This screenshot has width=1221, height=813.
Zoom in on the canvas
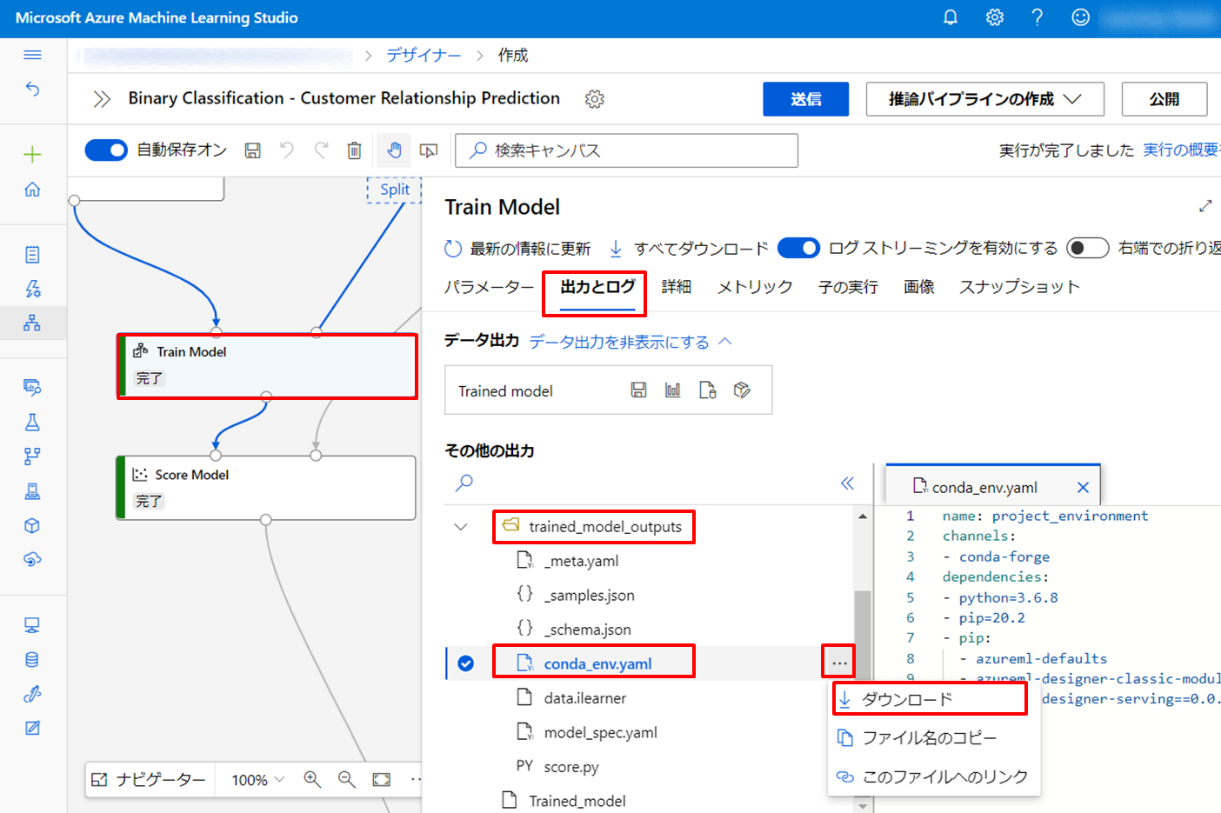pyautogui.click(x=312, y=779)
